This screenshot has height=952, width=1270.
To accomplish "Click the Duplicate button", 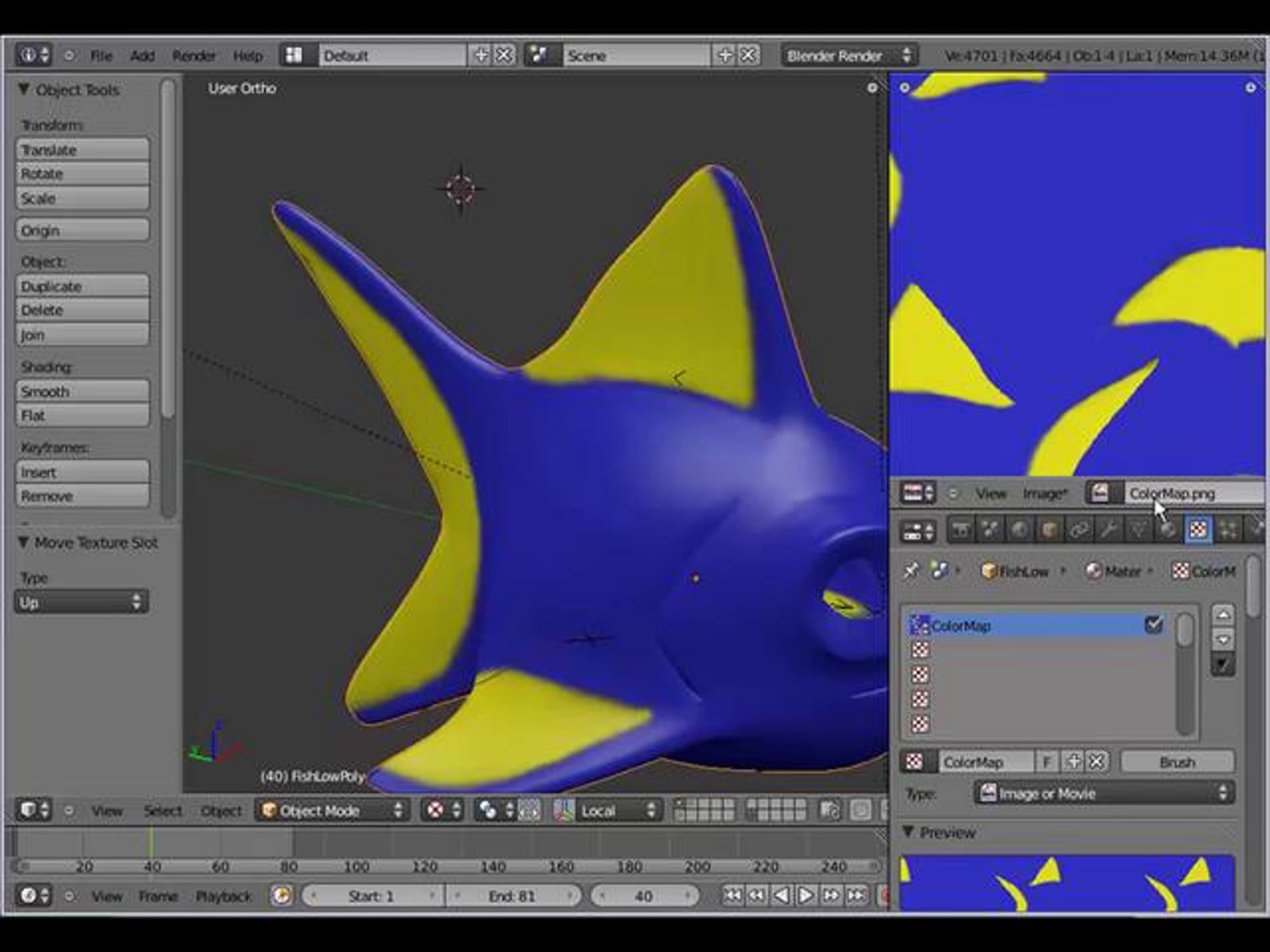I will point(83,286).
